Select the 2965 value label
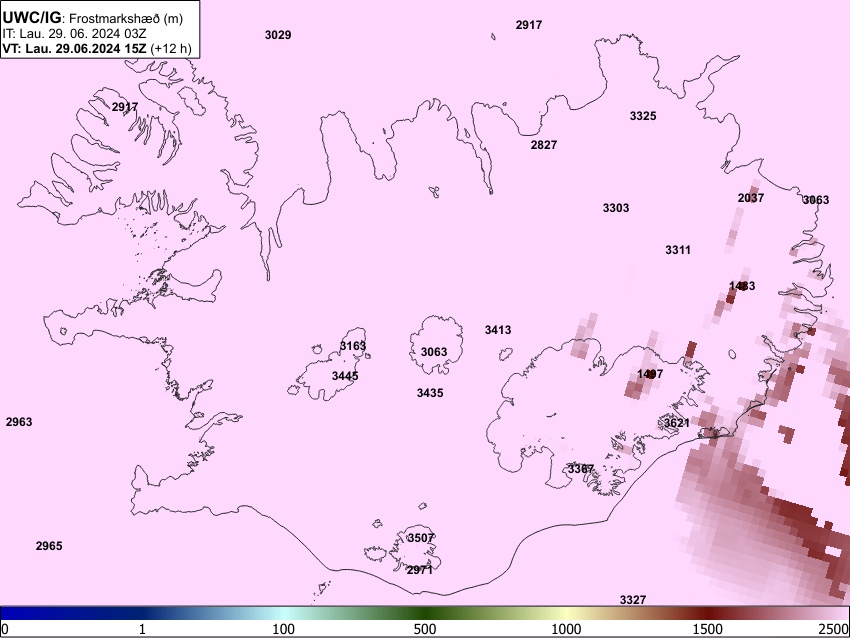850x638 pixels. click(x=49, y=546)
